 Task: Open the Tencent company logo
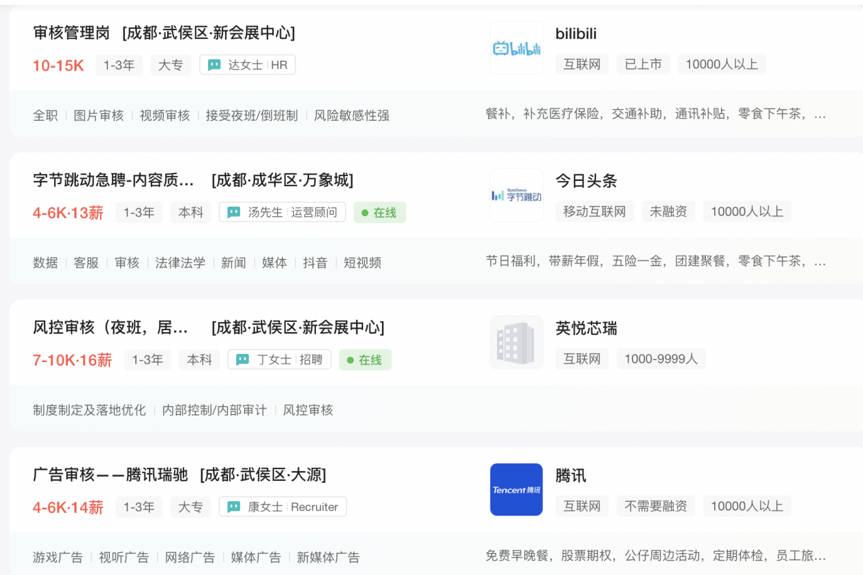click(516, 490)
